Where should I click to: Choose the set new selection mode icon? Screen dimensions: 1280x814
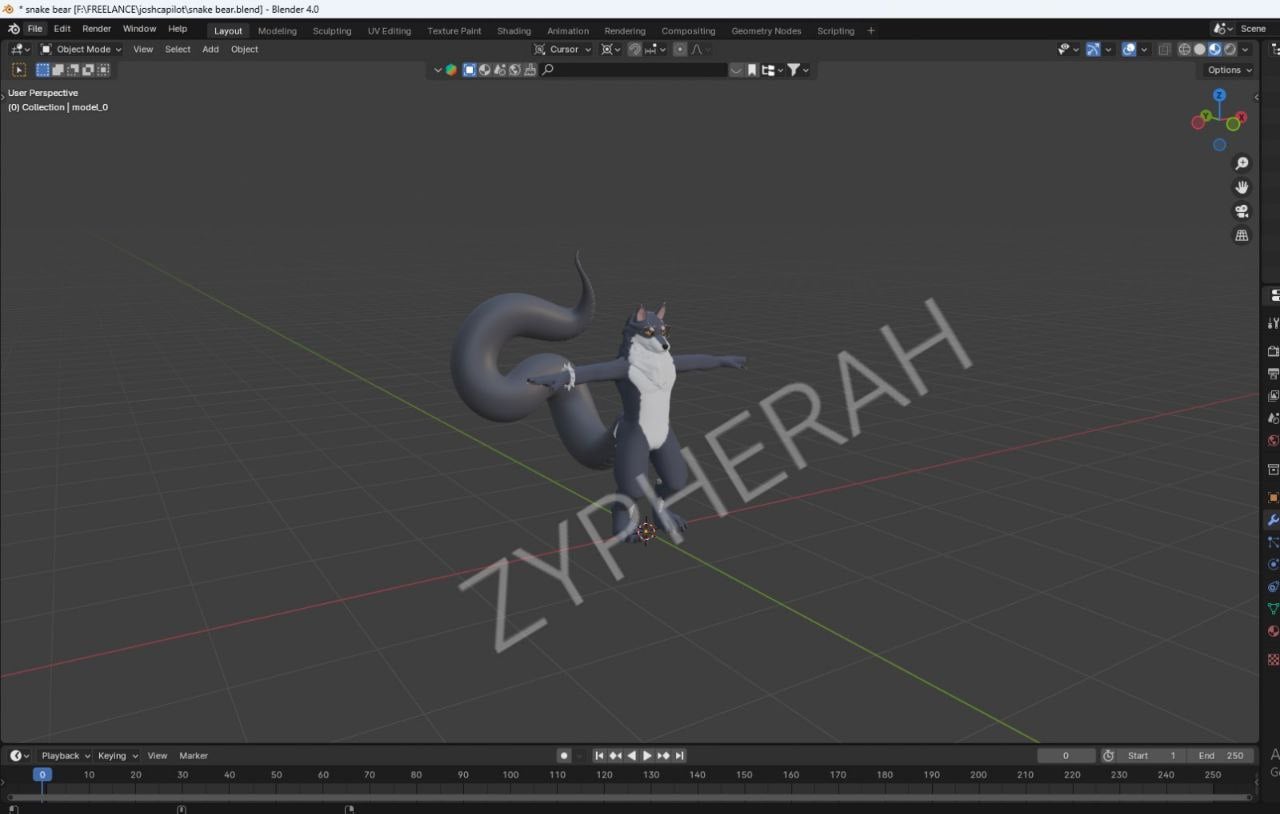tap(43, 70)
